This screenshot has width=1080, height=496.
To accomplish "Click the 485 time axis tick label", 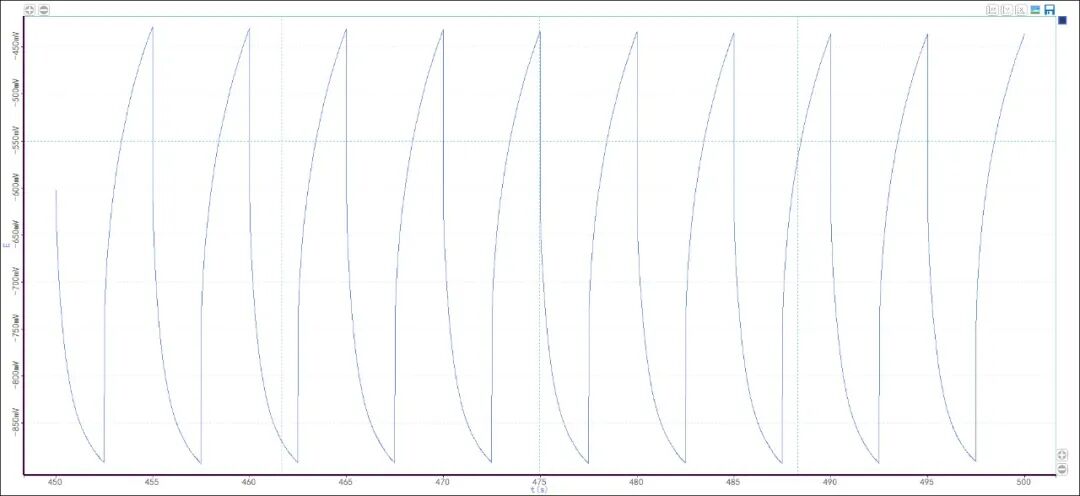I will point(734,482).
